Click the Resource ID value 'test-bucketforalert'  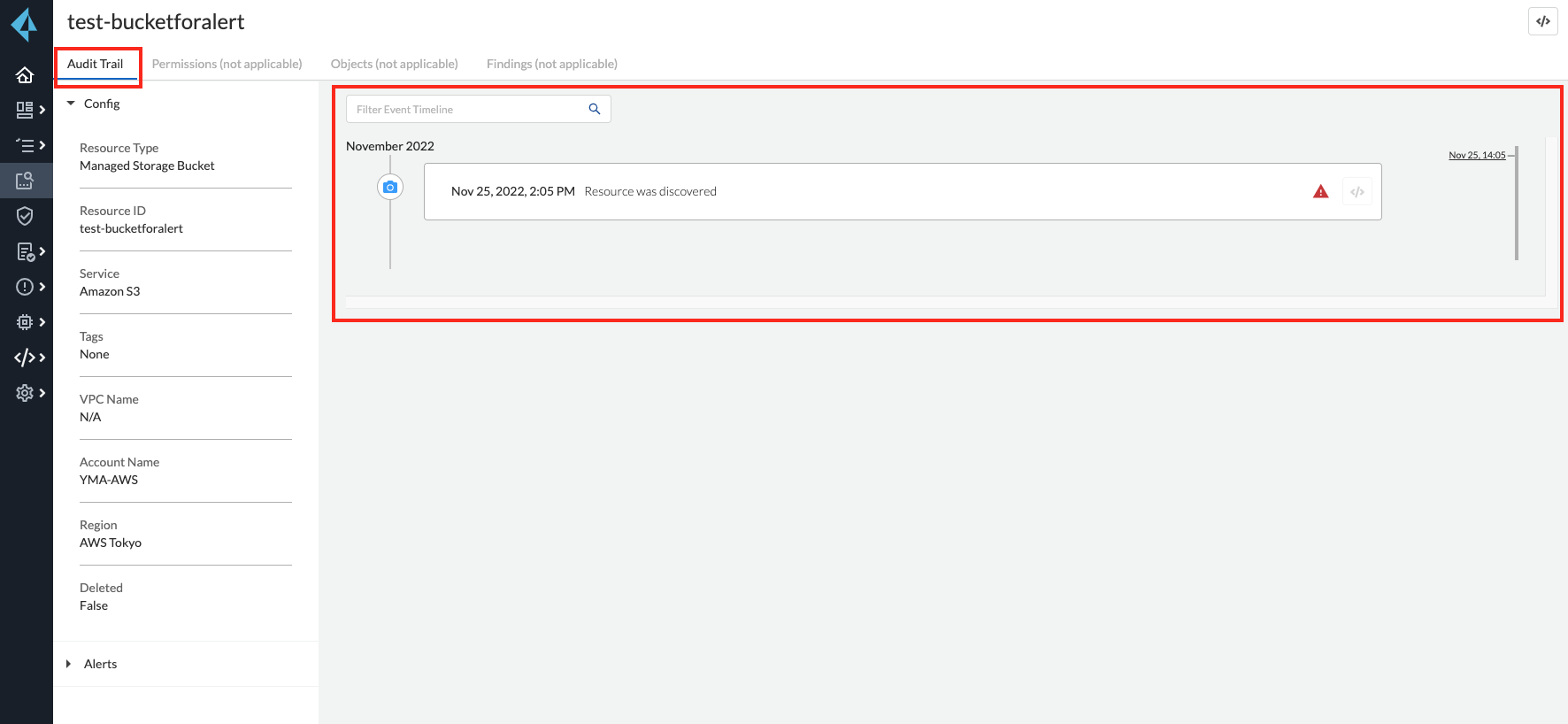click(131, 228)
